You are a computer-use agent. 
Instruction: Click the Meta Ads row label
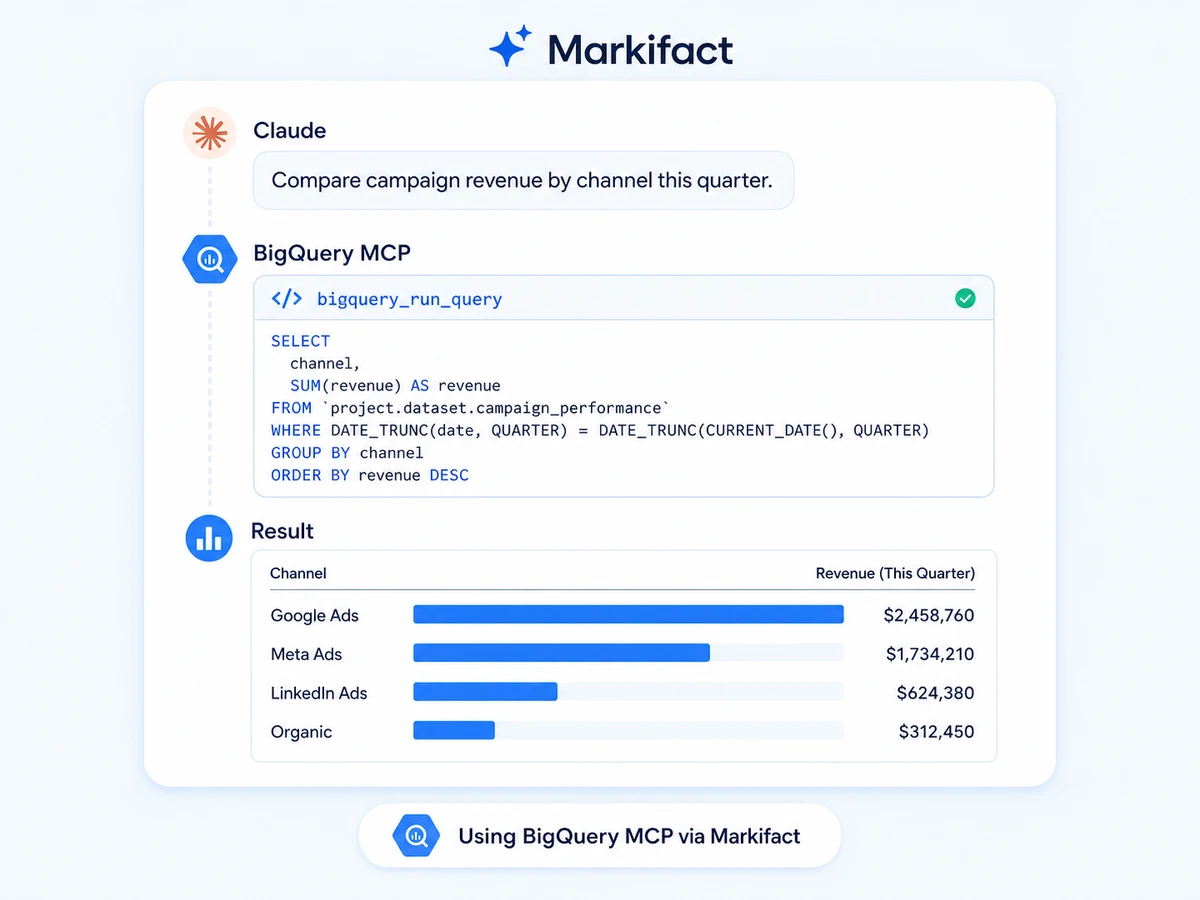tap(306, 654)
